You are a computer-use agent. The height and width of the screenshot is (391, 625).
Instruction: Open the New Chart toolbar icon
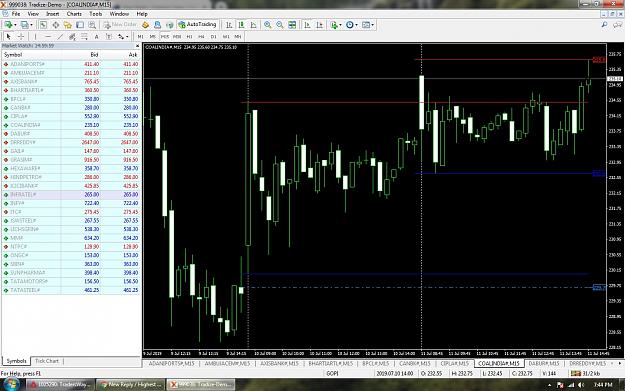pyautogui.click(x=8, y=25)
